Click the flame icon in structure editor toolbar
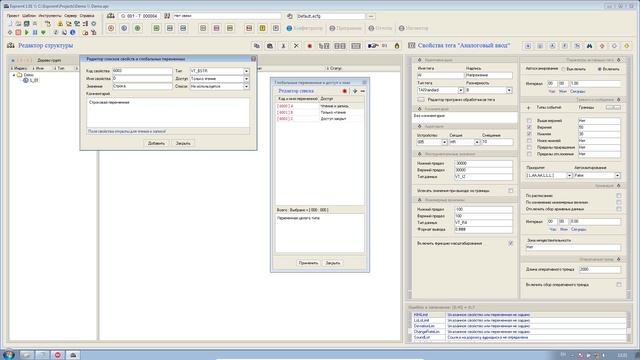The width and height of the screenshot is (640, 360). (397, 46)
